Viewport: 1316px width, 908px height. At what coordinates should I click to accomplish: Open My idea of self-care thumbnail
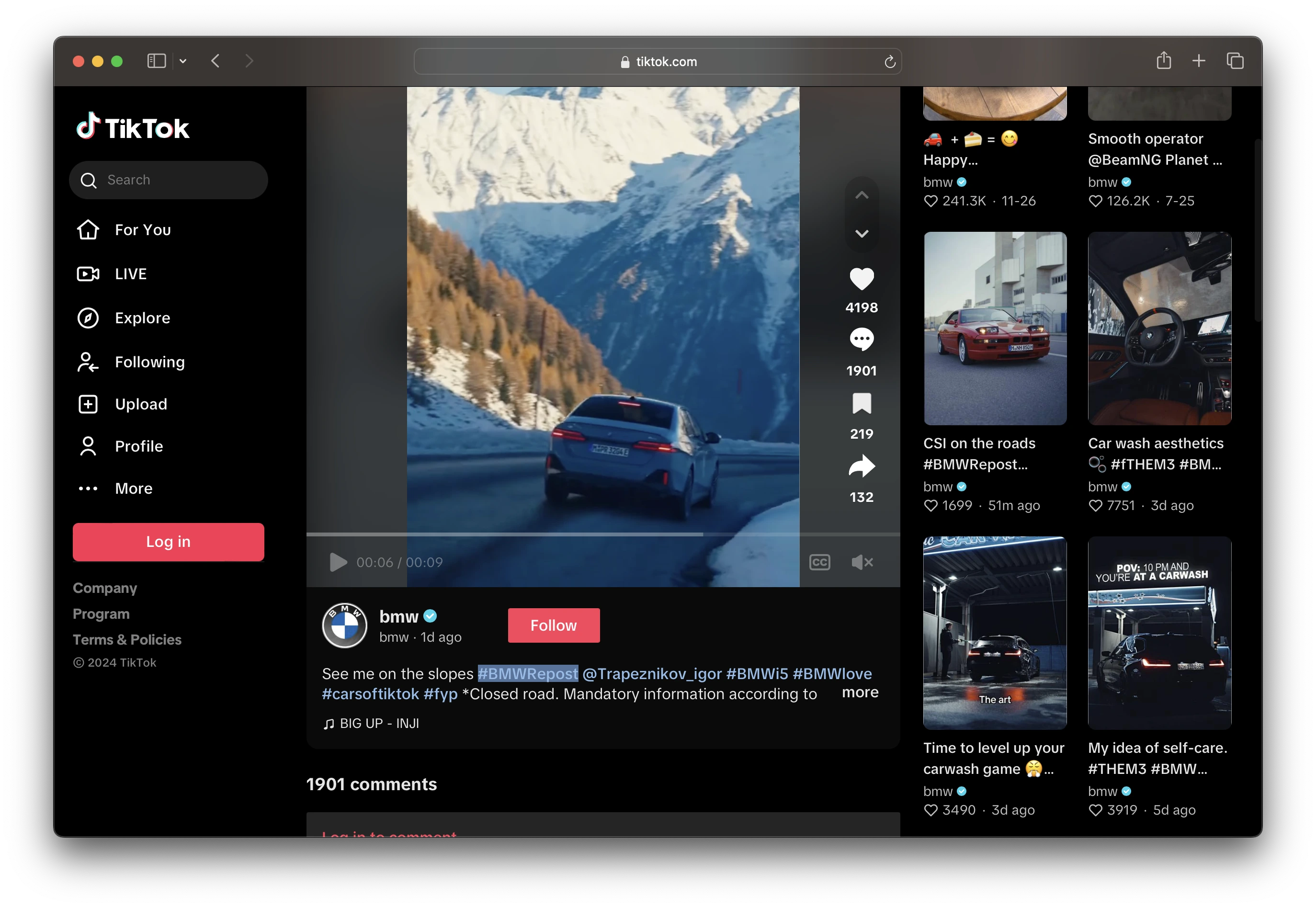[1159, 633]
